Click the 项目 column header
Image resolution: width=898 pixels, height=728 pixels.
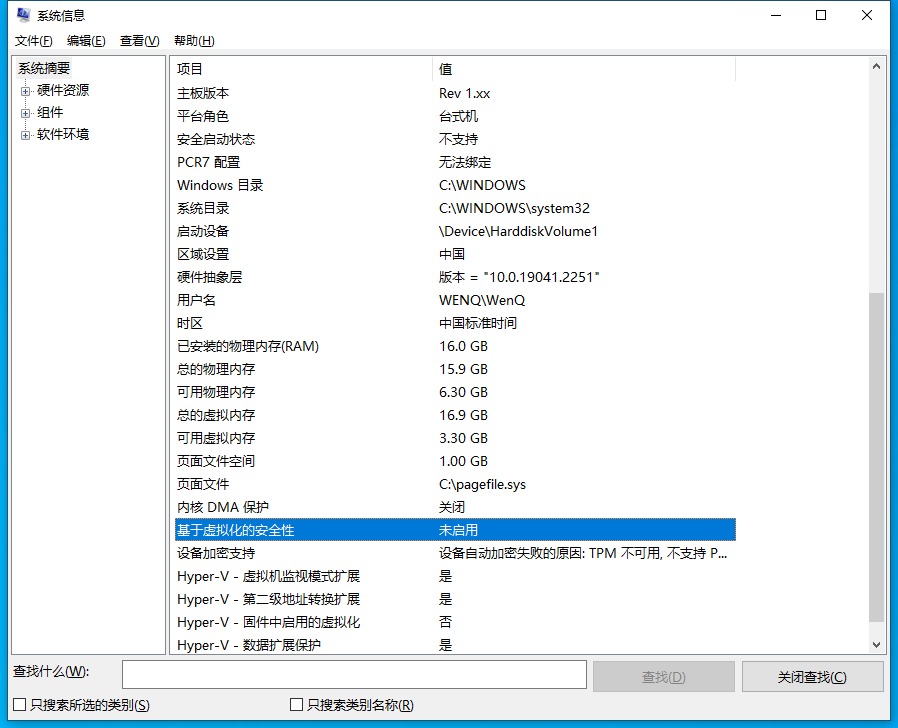click(303, 69)
